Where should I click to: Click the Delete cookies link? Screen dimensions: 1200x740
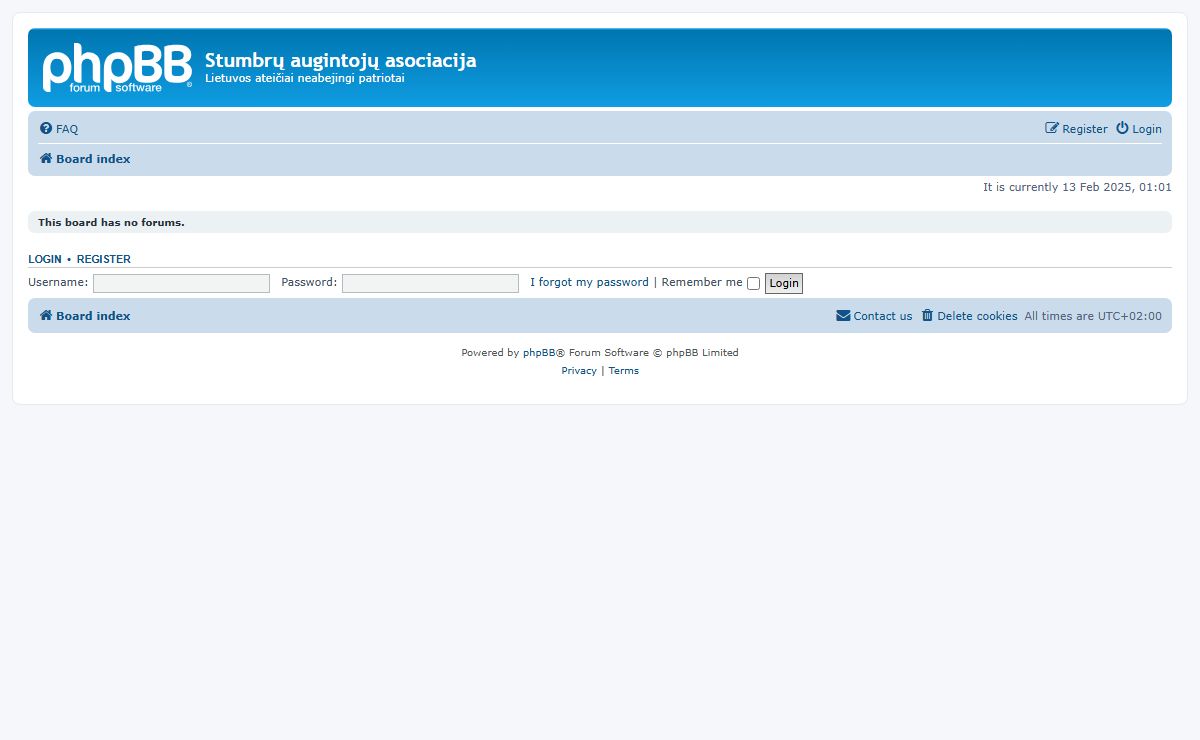977,316
